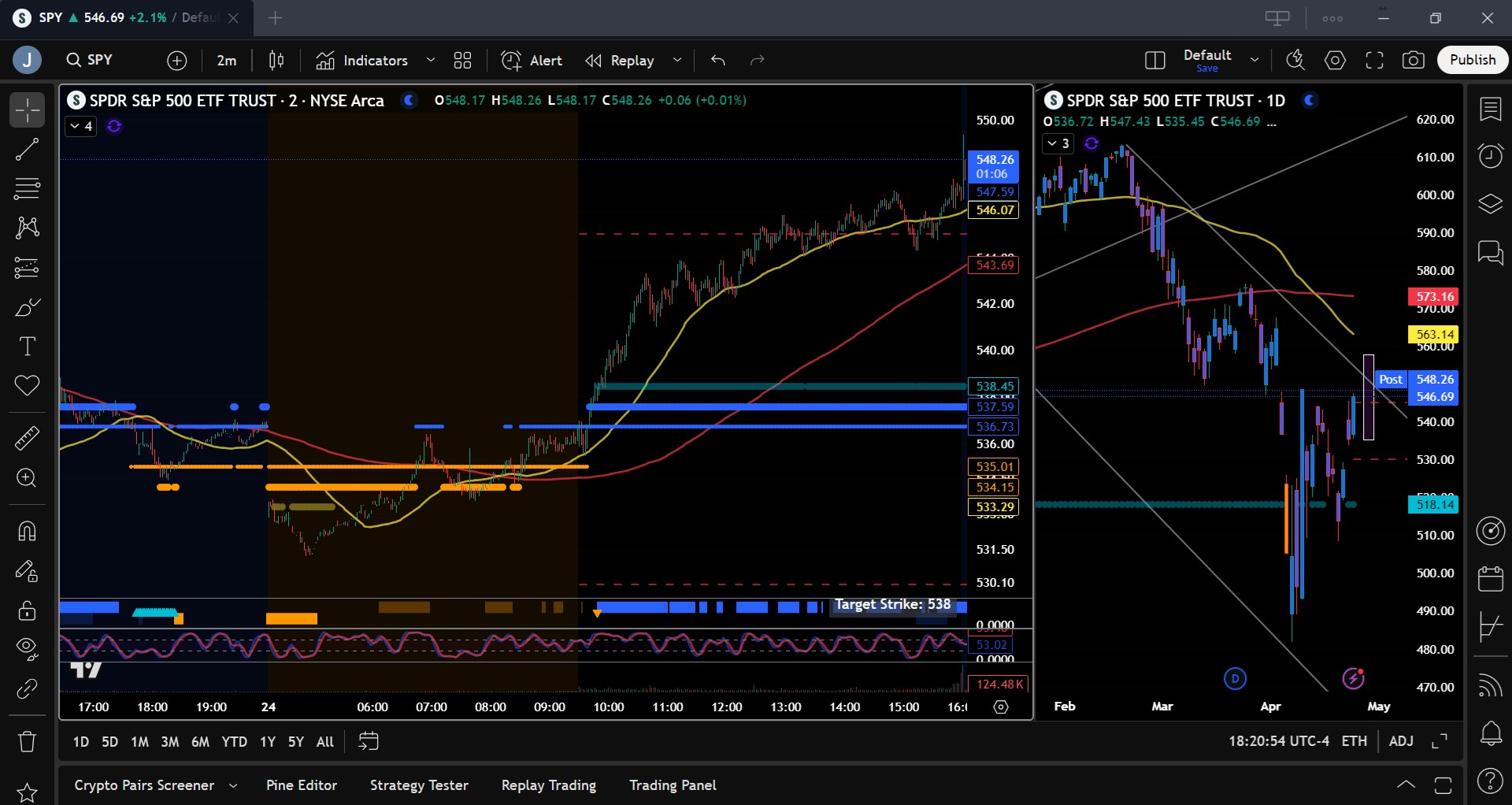The width and height of the screenshot is (1512, 805).
Task: Open the chart layout selector
Action: point(1154,60)
